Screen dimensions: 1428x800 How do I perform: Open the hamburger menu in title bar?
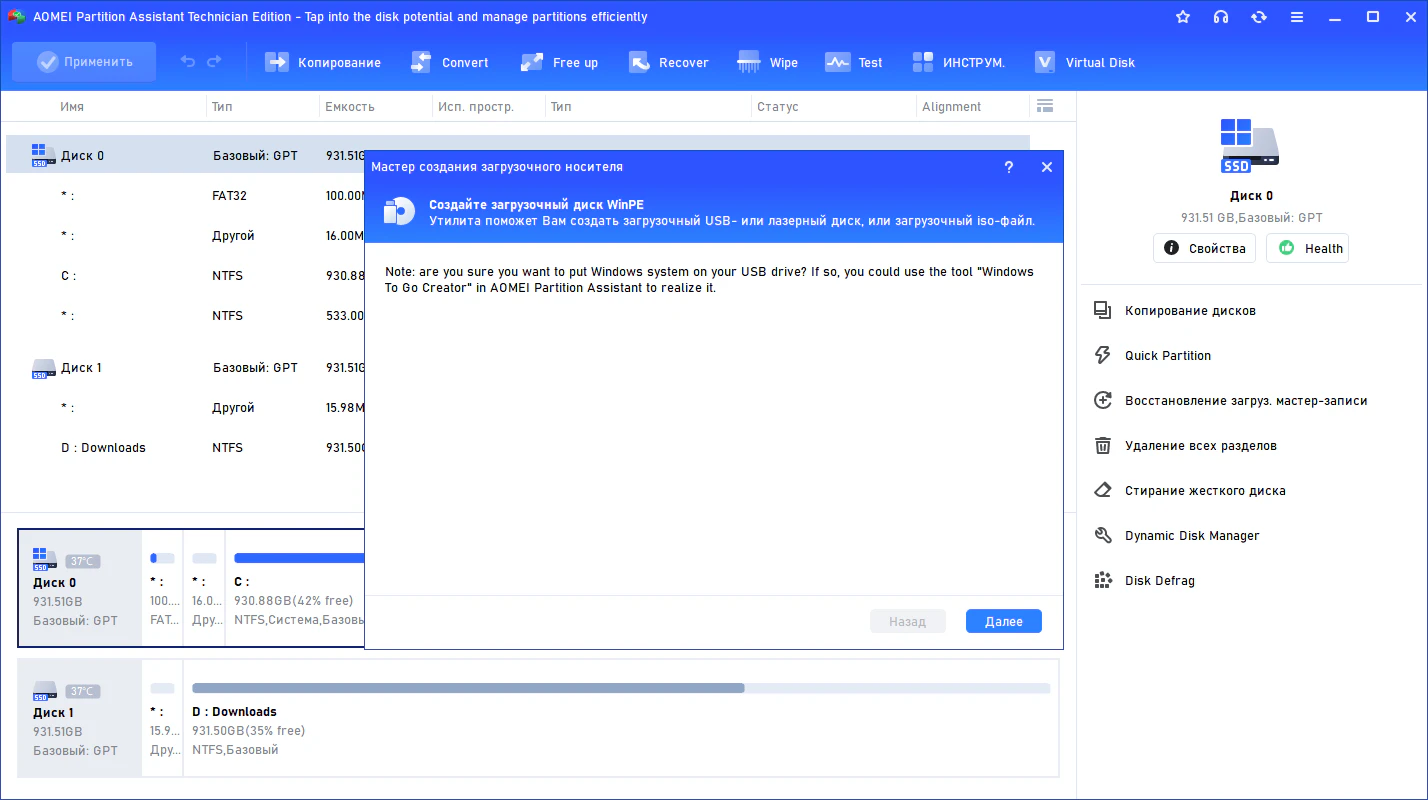tap(1296, 17)
